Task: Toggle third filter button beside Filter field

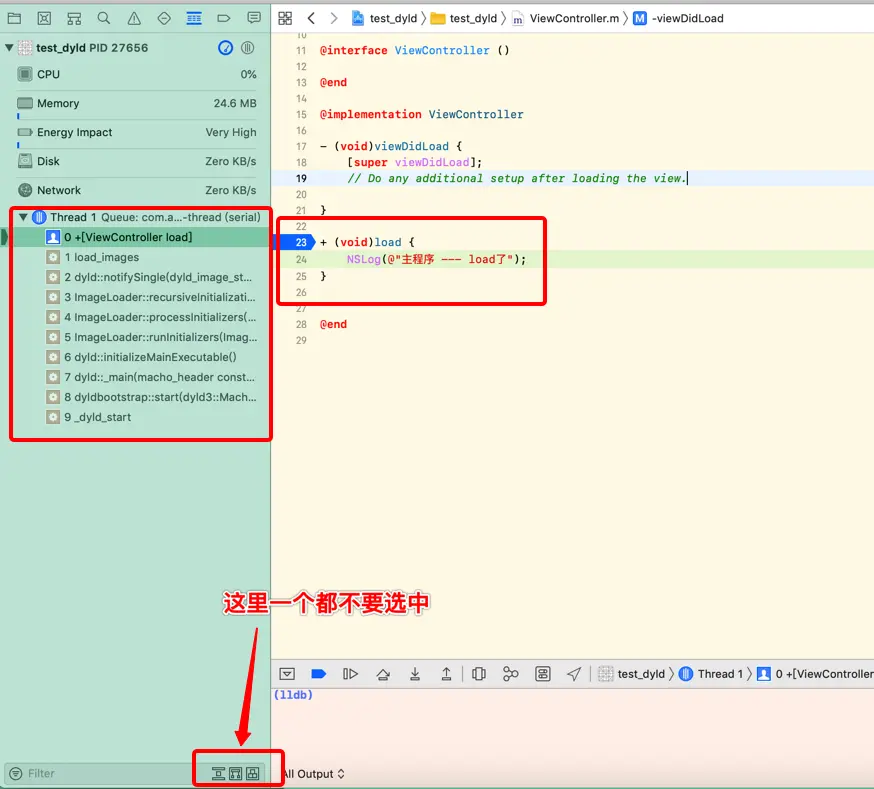Action: click(253, 774)
